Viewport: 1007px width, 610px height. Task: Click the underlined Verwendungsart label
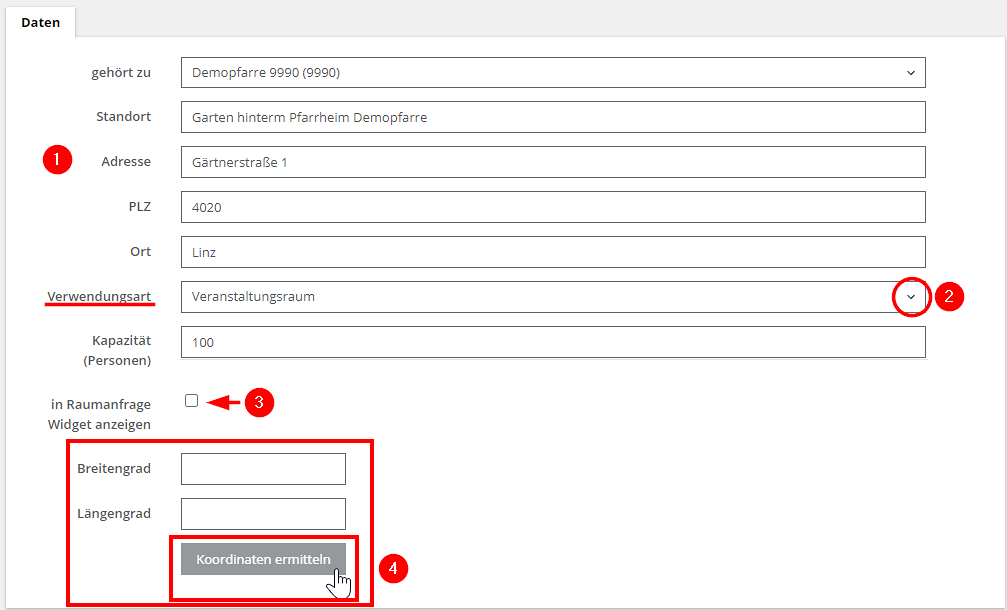click(99, 296)
